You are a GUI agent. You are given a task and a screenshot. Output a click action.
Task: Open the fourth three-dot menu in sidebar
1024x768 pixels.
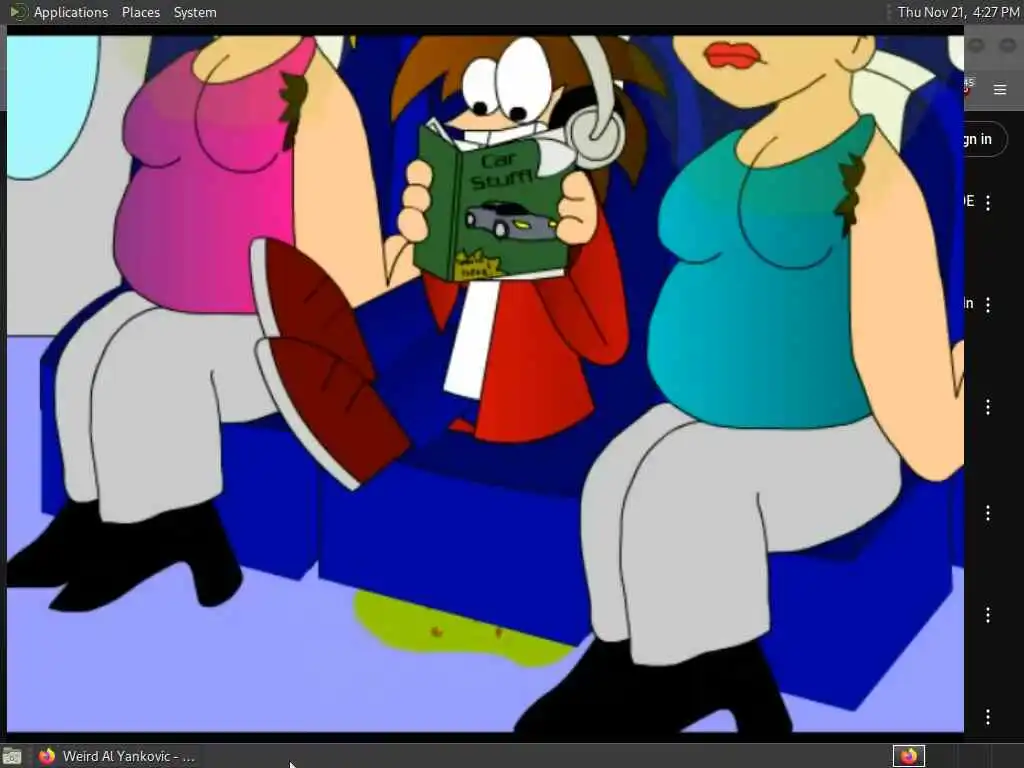(988, 513)
